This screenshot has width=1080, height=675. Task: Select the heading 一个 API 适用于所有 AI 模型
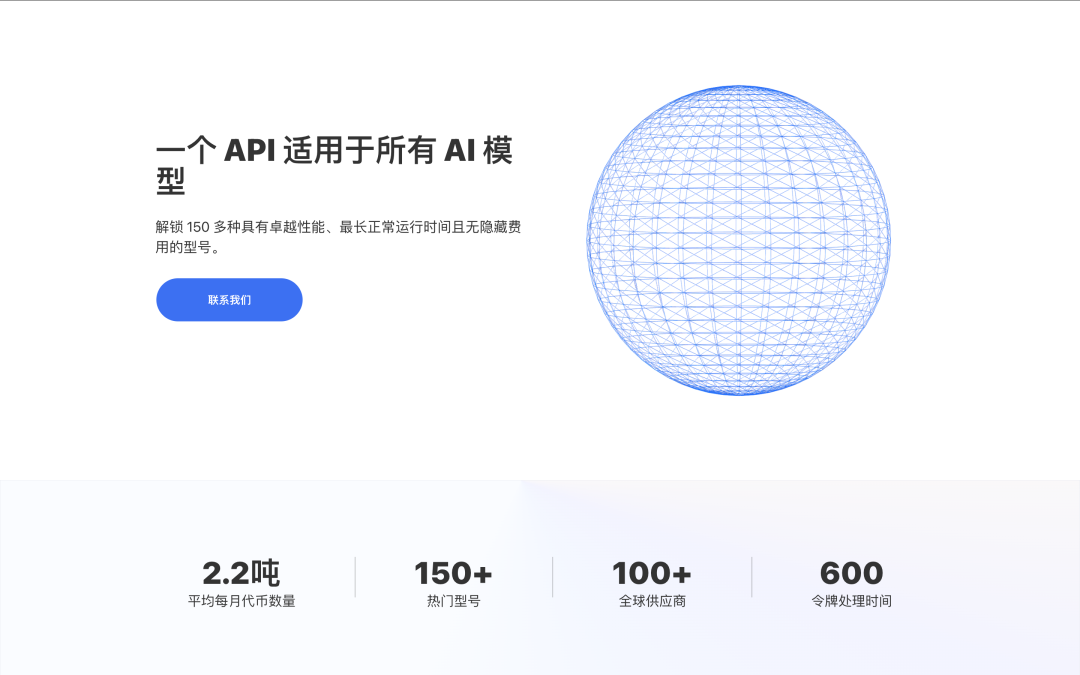click(x=334, y=165)
